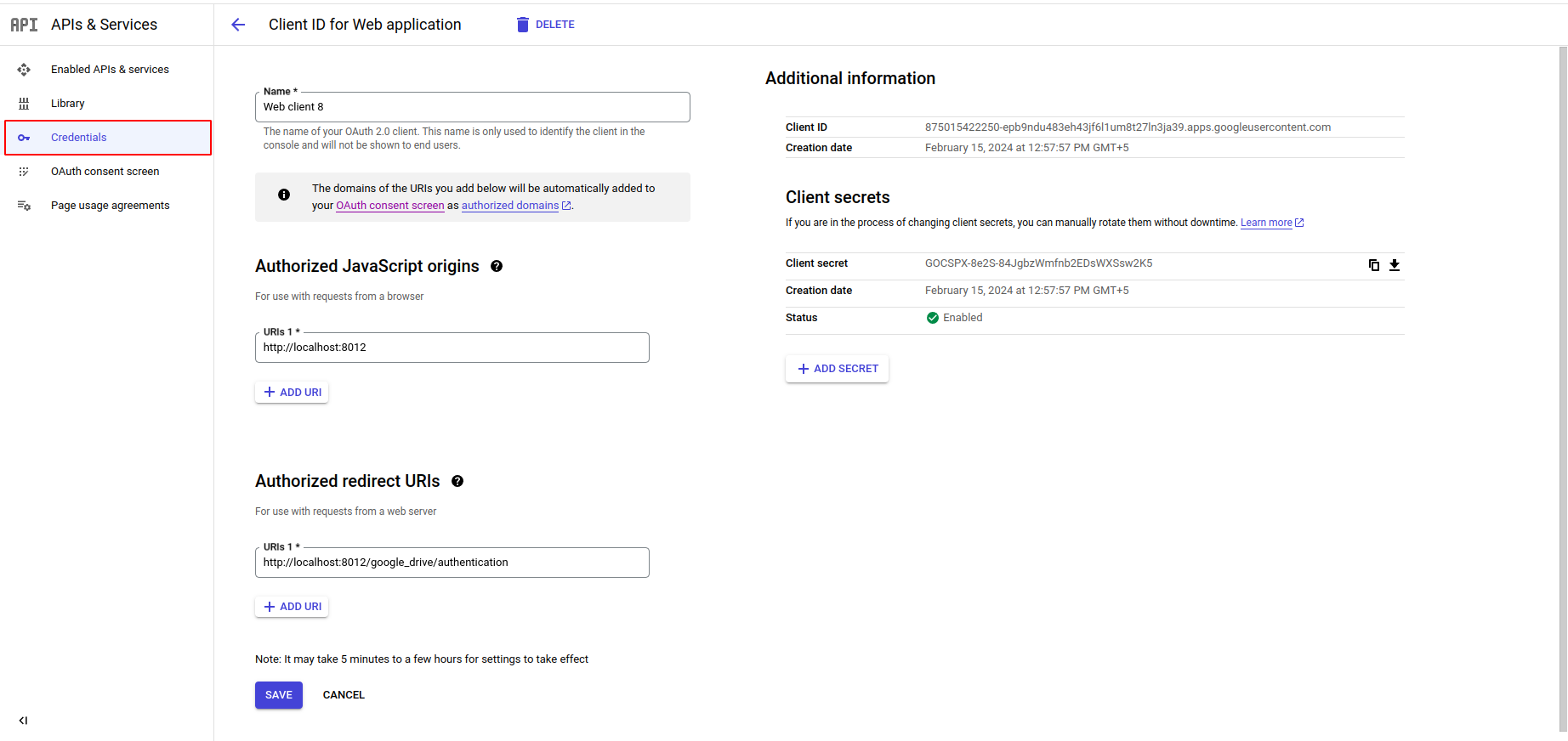Image resolution: width=1568 pixels, height=741 pixels.
Task: Select the Client ID value text
Action: (x=1128, y=127)
